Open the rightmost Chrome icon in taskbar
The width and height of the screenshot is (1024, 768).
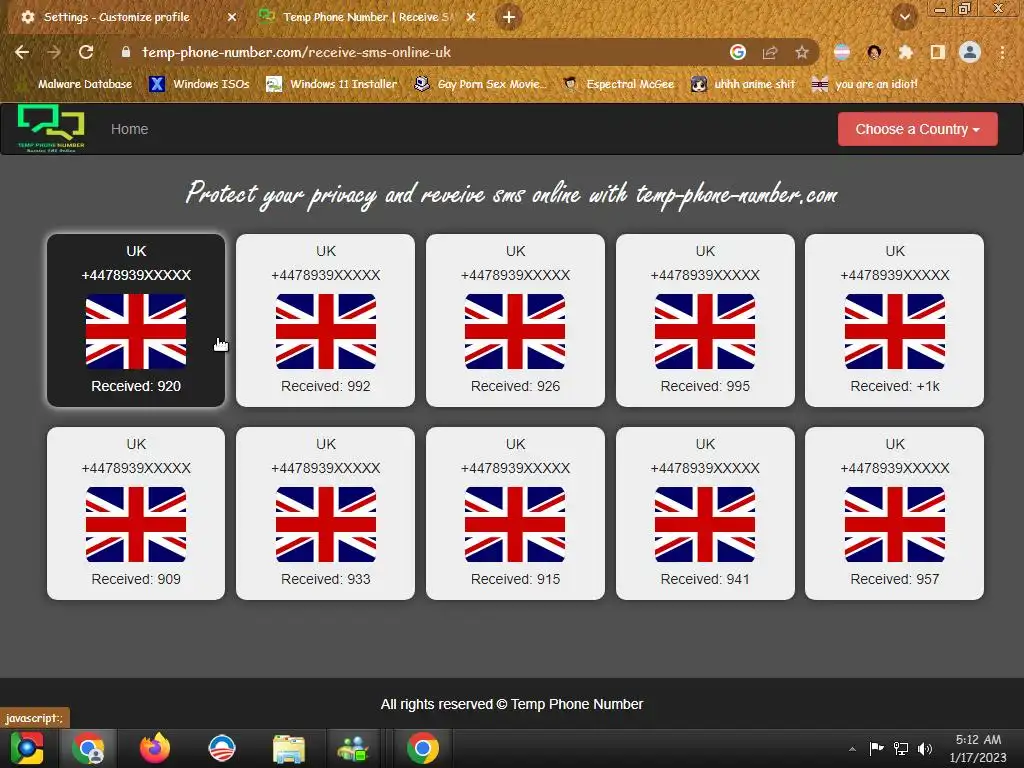click(423, 748)
